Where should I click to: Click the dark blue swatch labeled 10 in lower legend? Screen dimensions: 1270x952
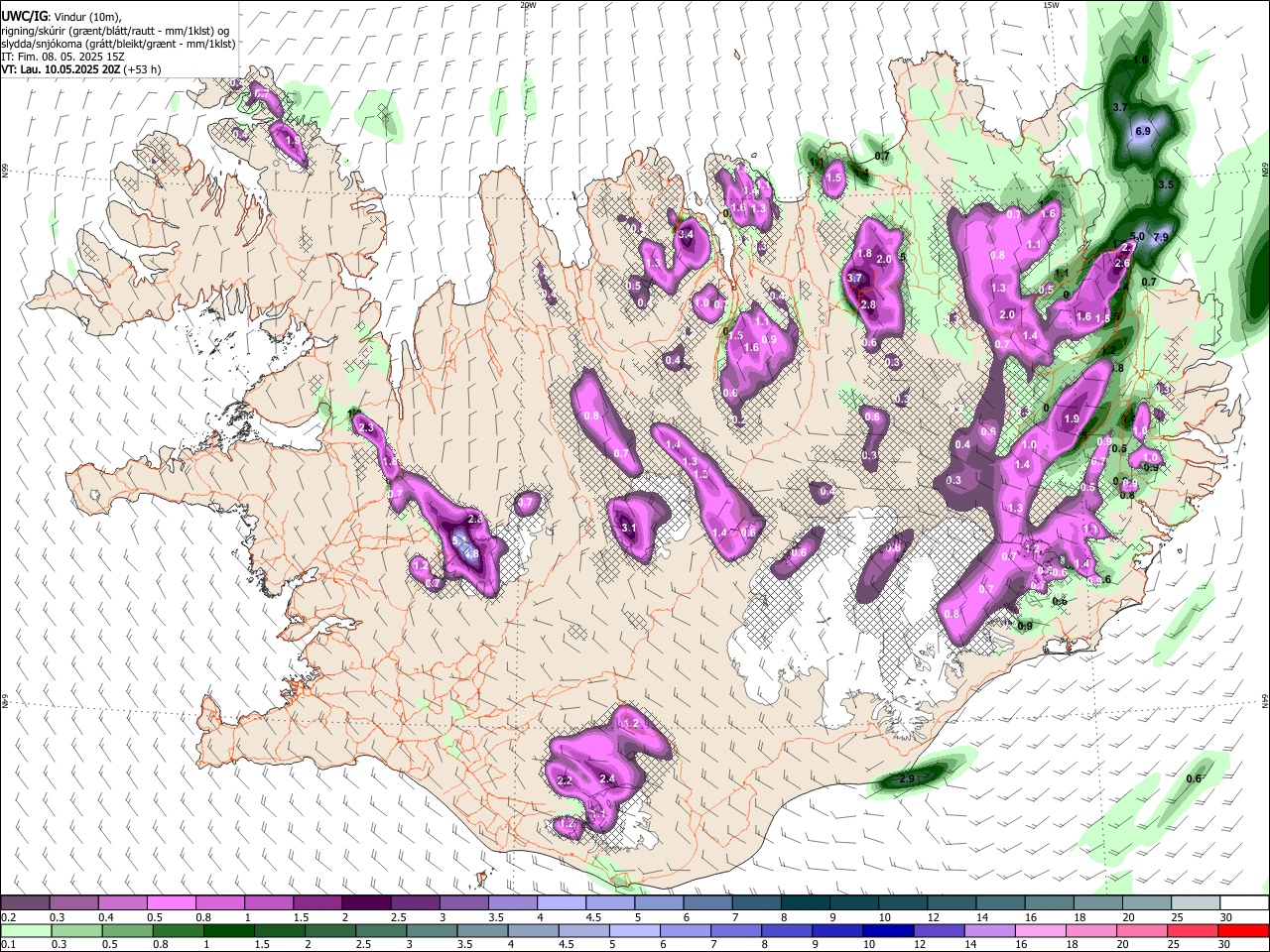point(887,930)
